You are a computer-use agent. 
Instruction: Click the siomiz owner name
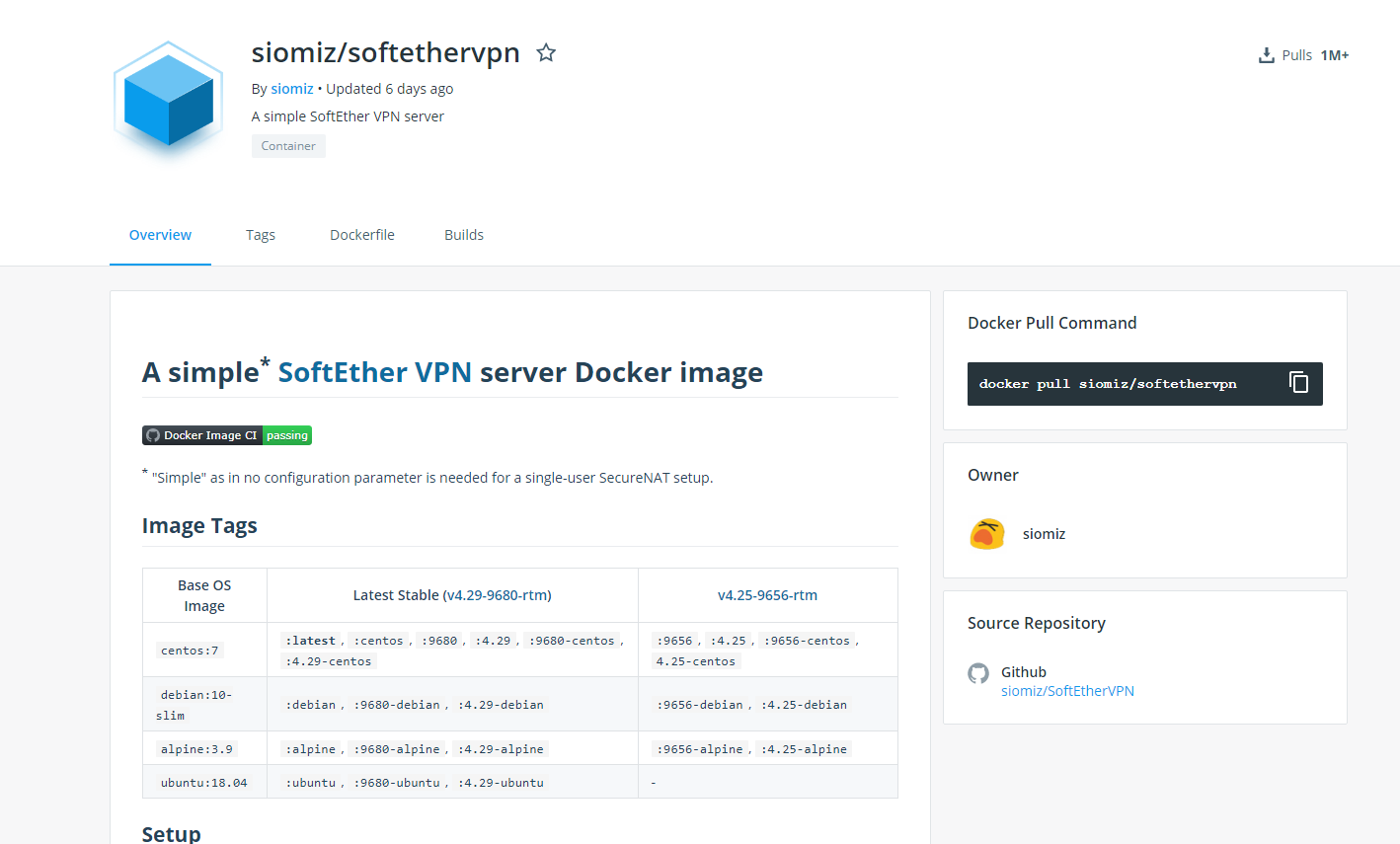pos(1044,534)
